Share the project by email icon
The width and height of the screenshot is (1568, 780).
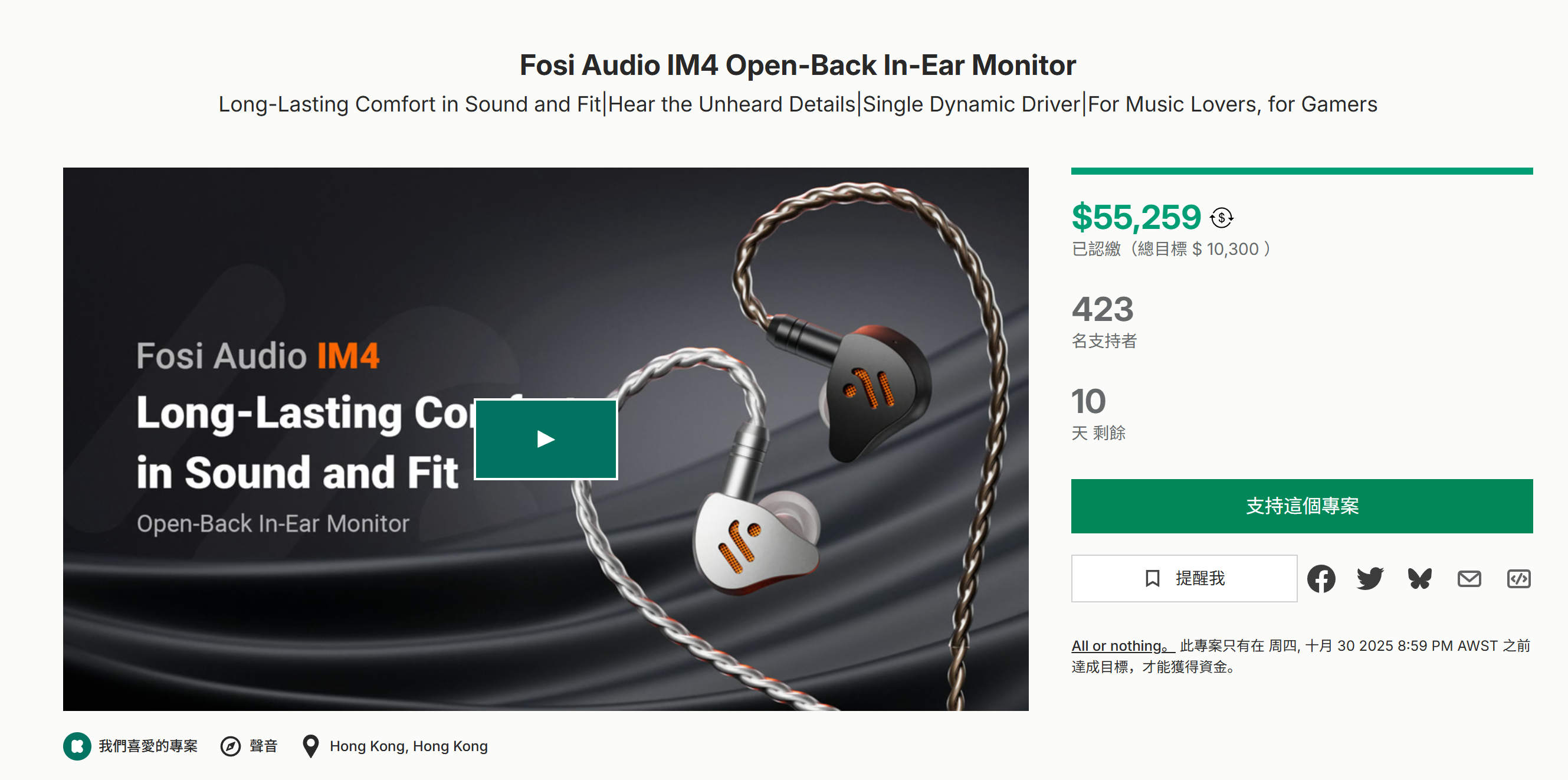(x=1469, y=578)
